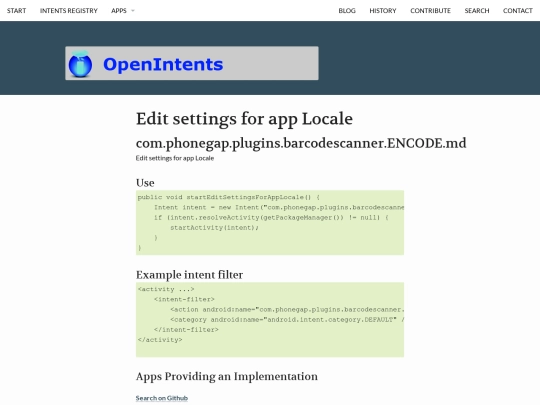Image resolution: width=540 pixels, height=405 pixels.
Task: Click the 'Apps Providing an Implementation' heading
Action: click(x=227, y=376)
